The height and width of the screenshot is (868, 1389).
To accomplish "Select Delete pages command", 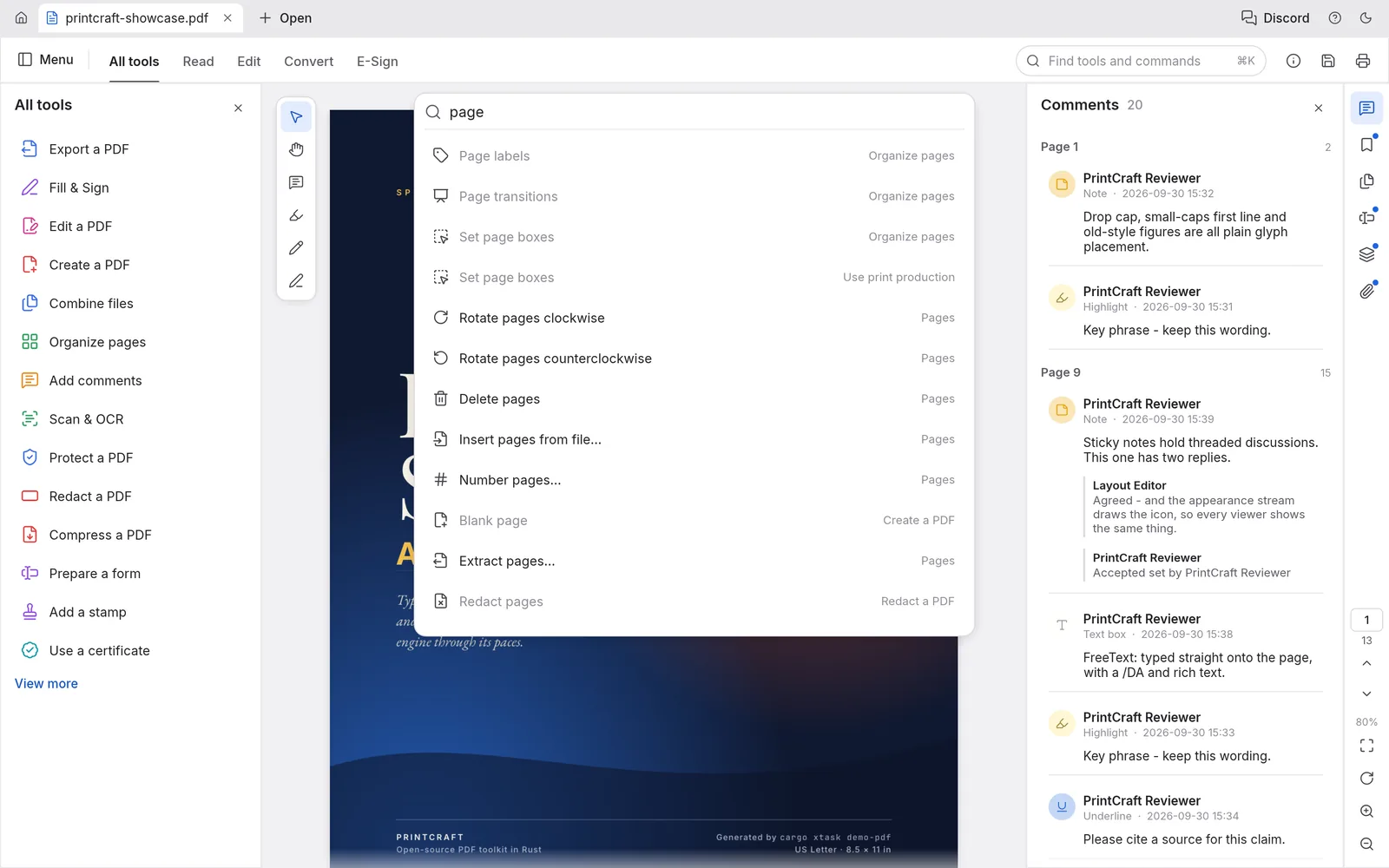I will [694, 399].
